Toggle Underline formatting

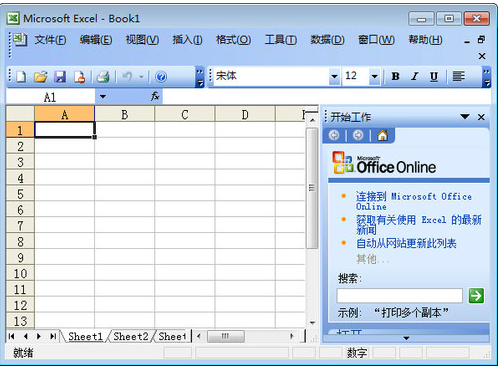434,76
